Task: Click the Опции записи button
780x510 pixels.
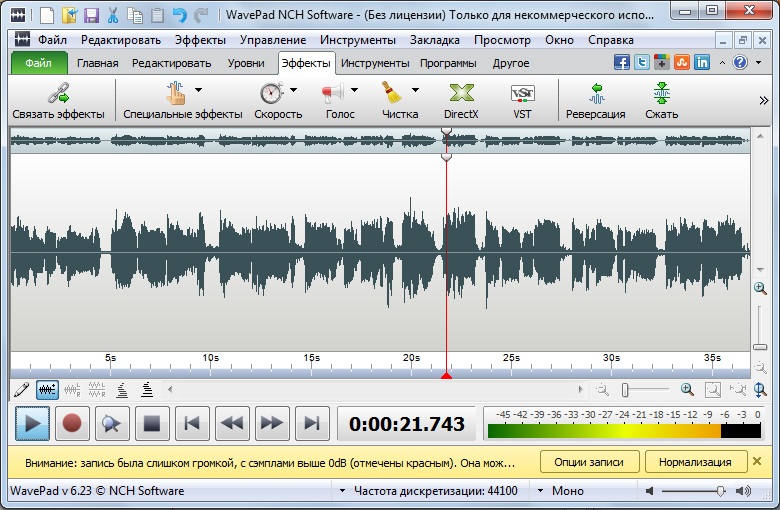Action: 589,462
